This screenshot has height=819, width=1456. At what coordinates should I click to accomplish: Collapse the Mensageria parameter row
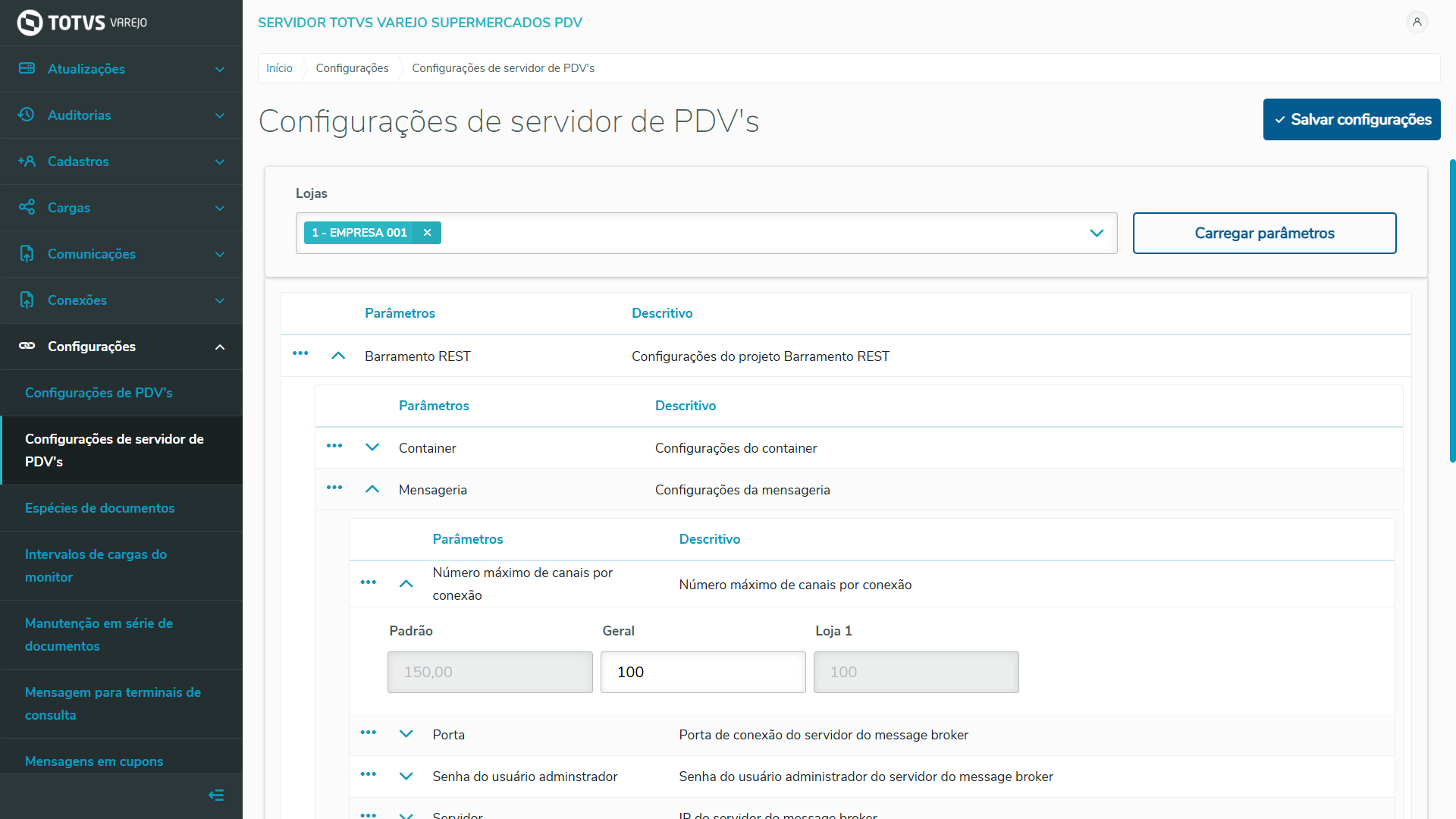click(x=372, y=489)
